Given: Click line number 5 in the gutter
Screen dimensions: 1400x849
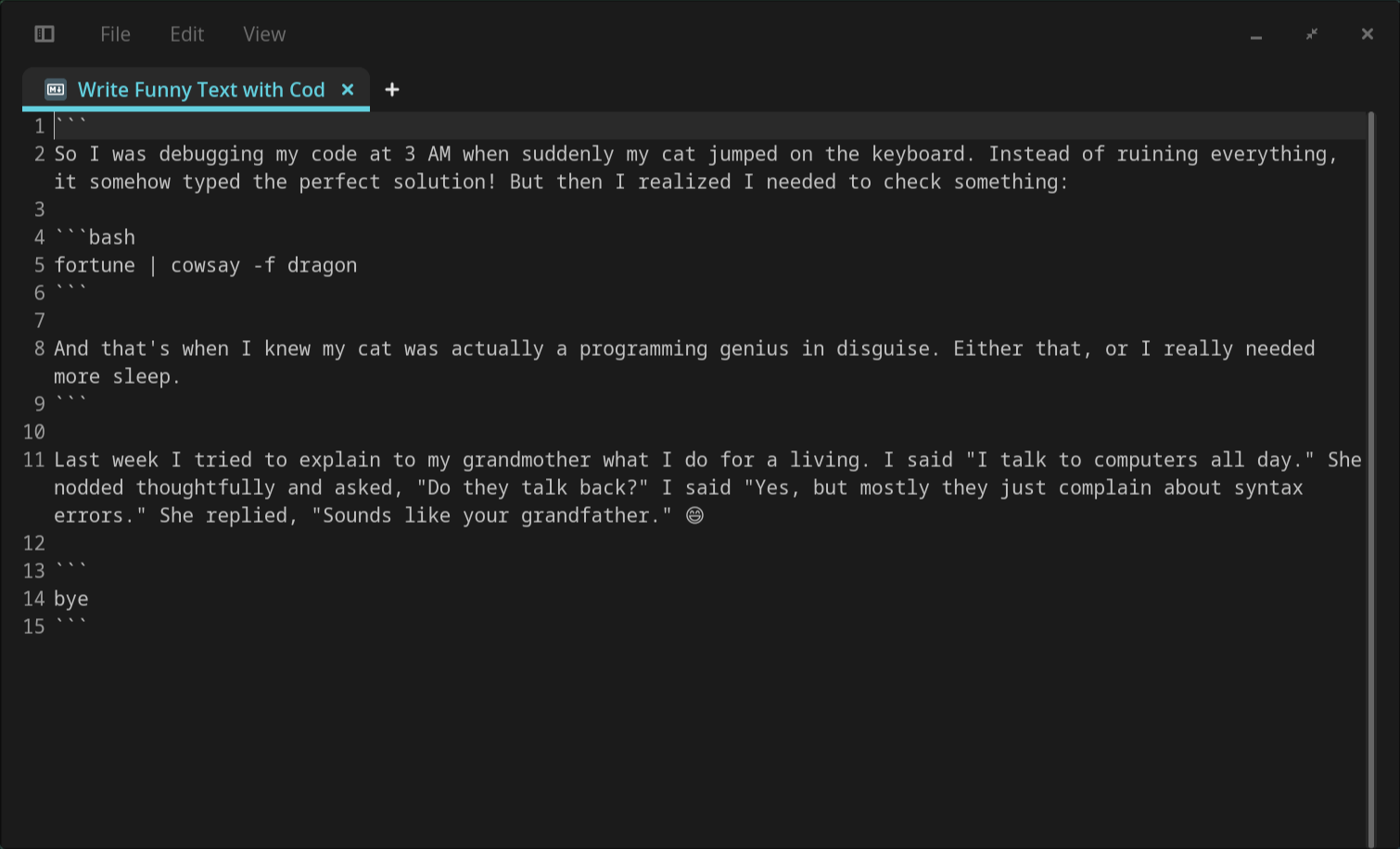Looking at the screenshot, I should [x=39, y=266].
